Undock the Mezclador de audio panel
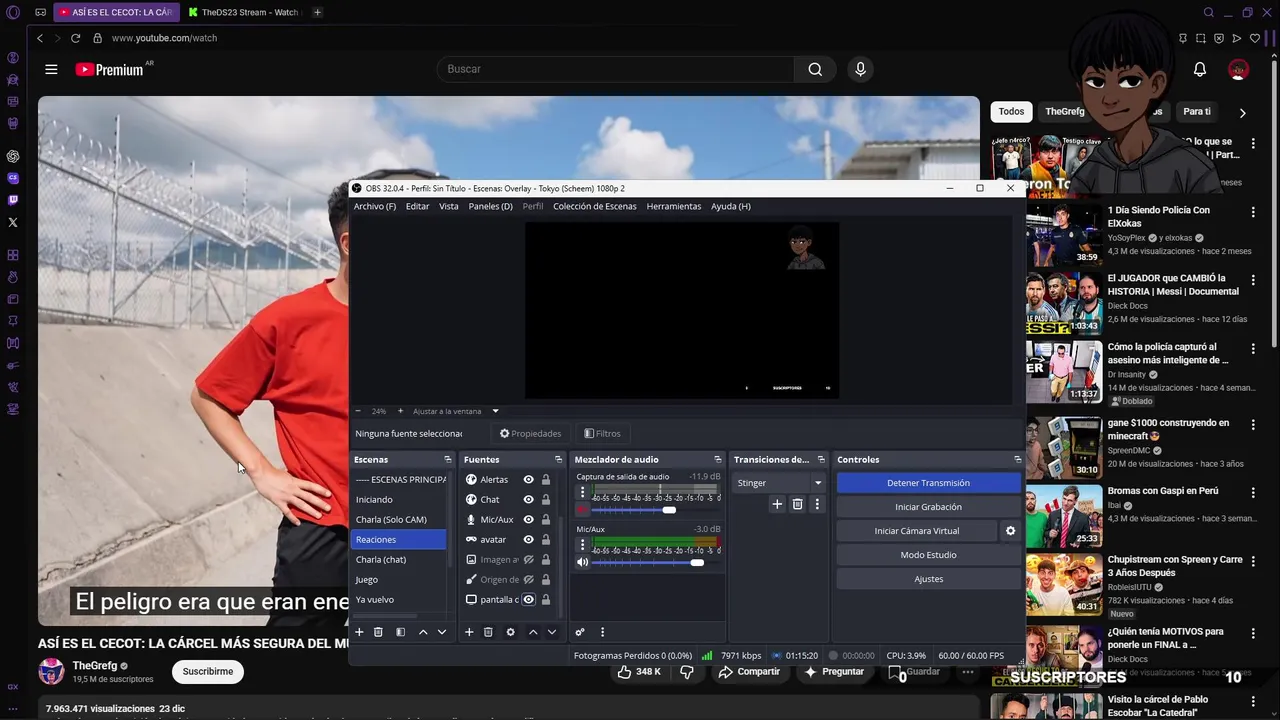Image resolution: width=1280 pixels, height=720 pixels. click(x=717, y=460)
